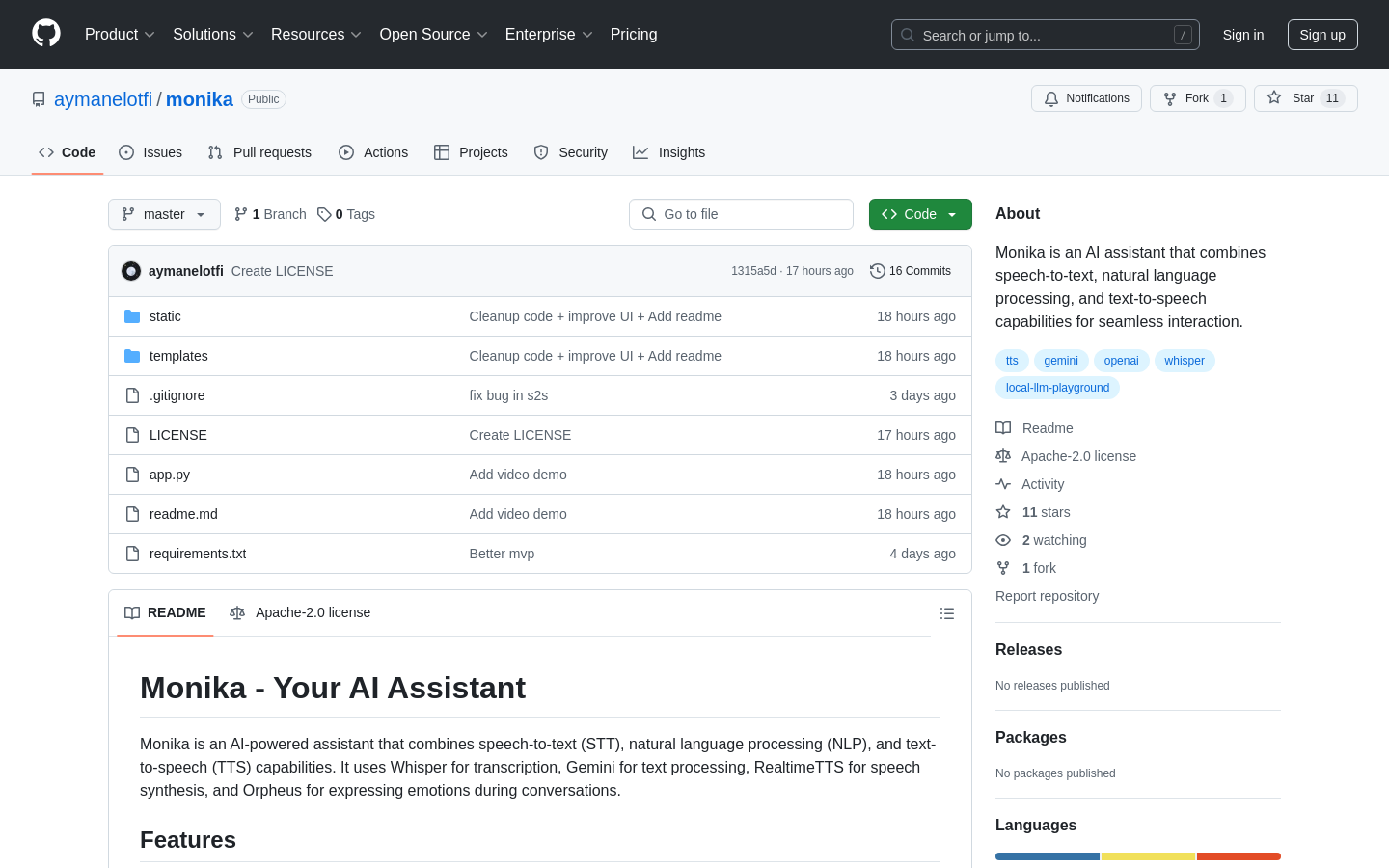The image size is (1389, 868).
Task: Click the Sign up button
Action: pos(1322,35)
